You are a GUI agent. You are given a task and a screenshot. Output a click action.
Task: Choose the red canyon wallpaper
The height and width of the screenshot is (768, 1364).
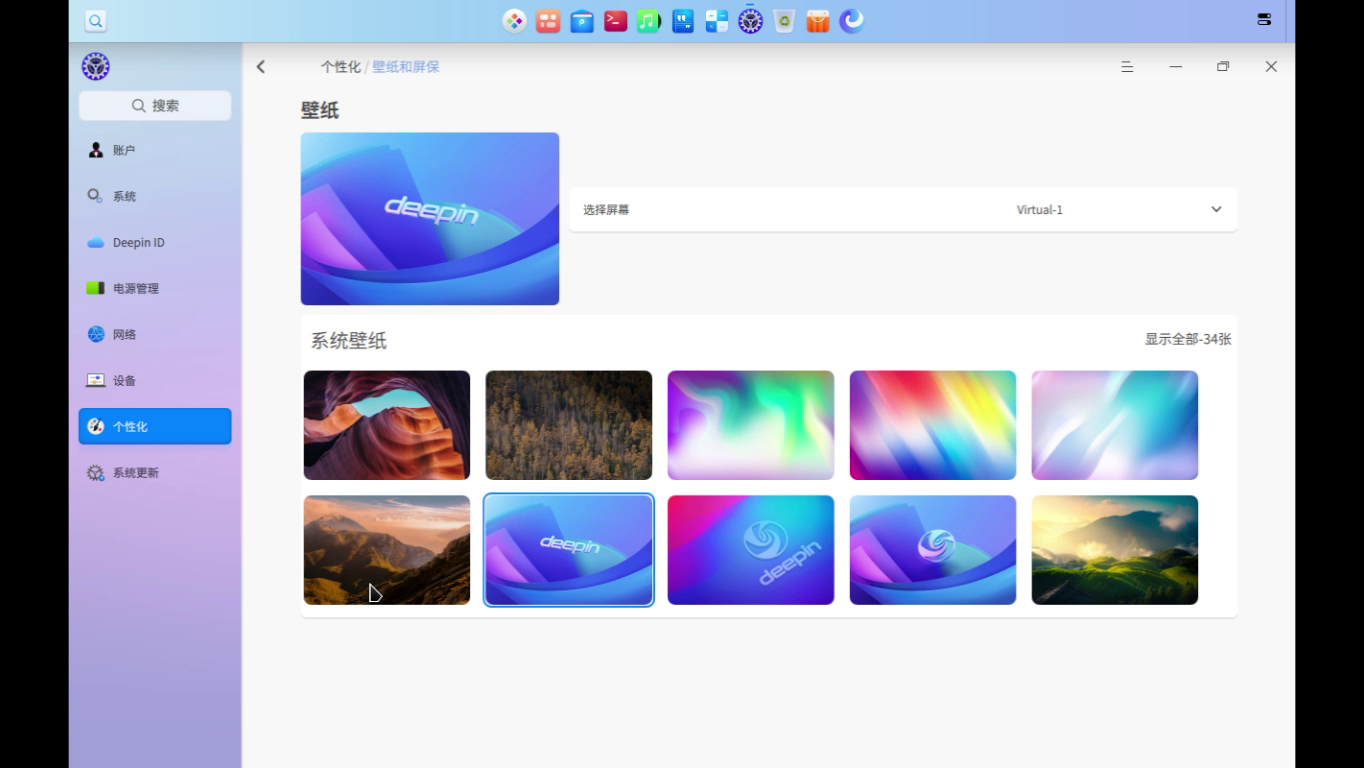click(x=387, y=425)
